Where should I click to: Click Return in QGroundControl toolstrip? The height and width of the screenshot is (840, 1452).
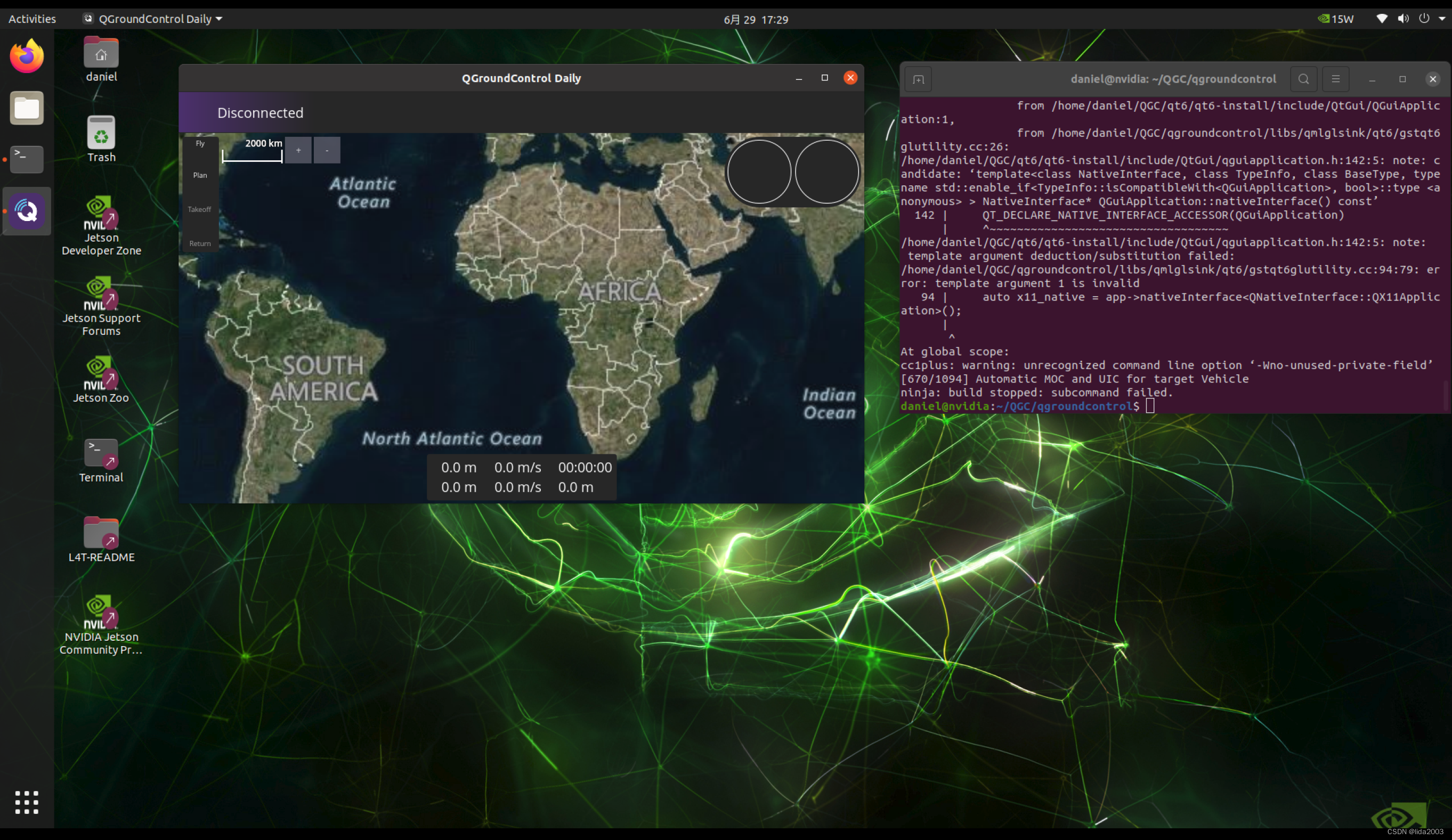tap(200, 243)
